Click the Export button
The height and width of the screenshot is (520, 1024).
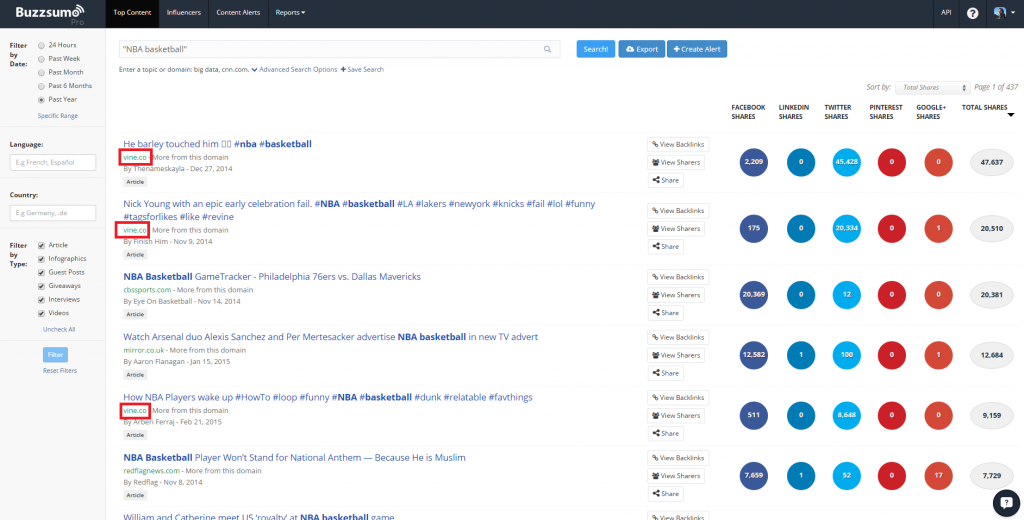point(641,49)
